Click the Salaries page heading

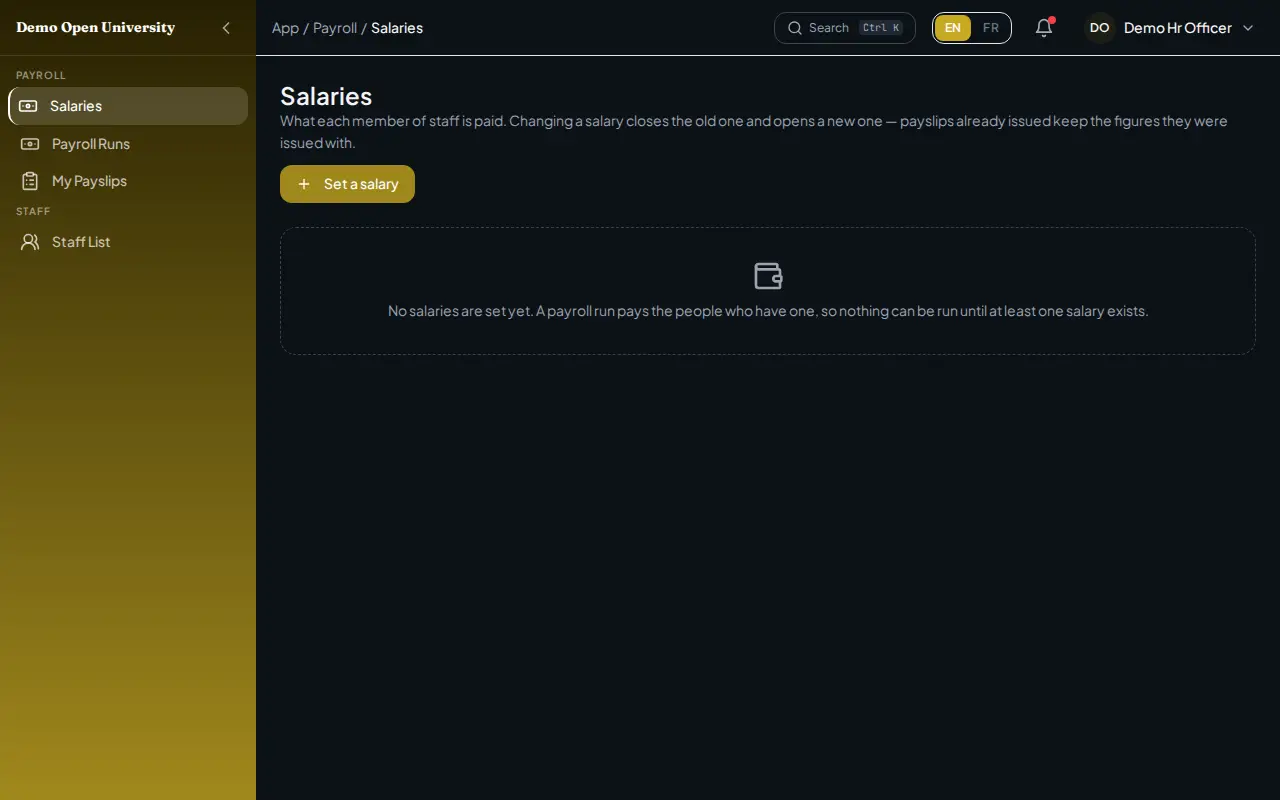pos(326,96)
